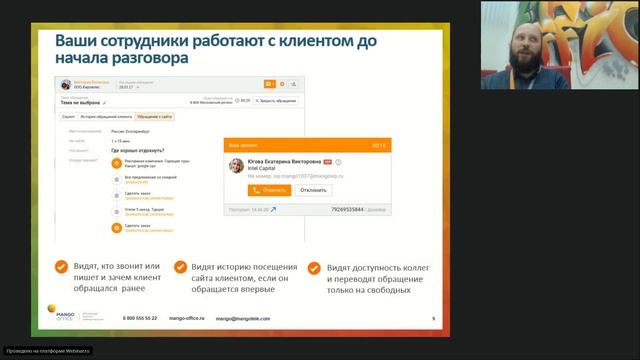Click the Webinar.ru platform label at bottom
This screenshot has height=360, width=640.
click(48, 351)
